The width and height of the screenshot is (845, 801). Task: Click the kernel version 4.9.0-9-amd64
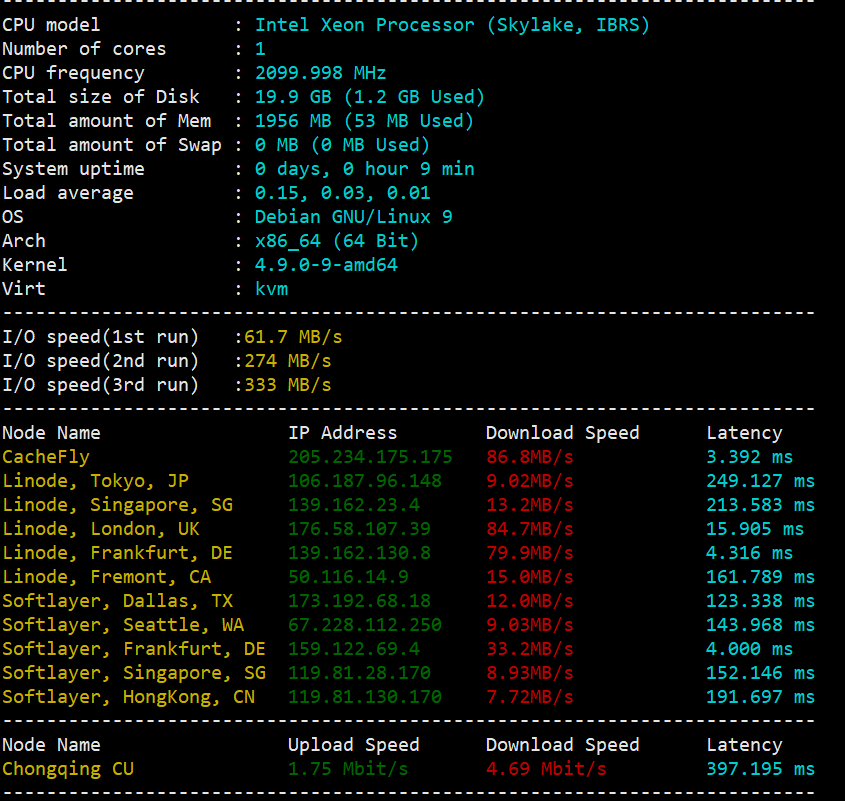coord(326,265)
